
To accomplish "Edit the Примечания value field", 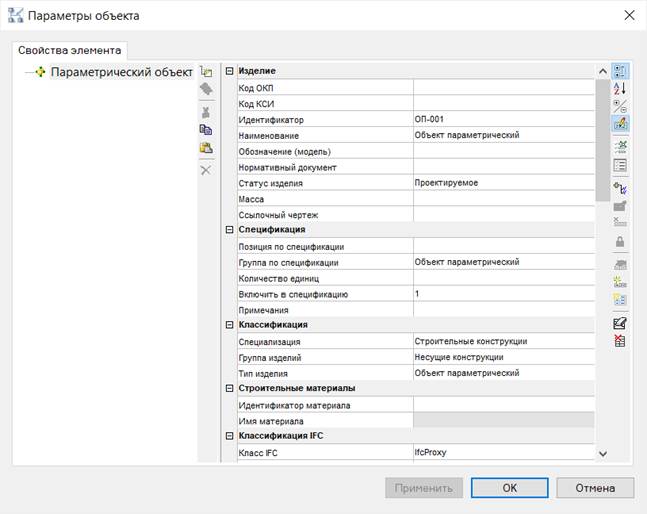I will tap(504, 310).
